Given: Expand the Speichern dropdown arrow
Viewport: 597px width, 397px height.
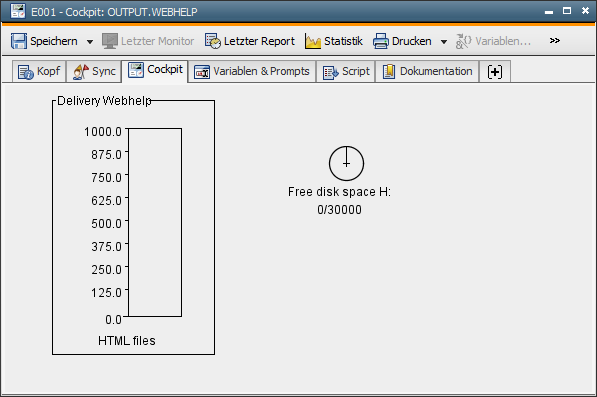Looking at the screenshot, I should [x=90, y=42].
